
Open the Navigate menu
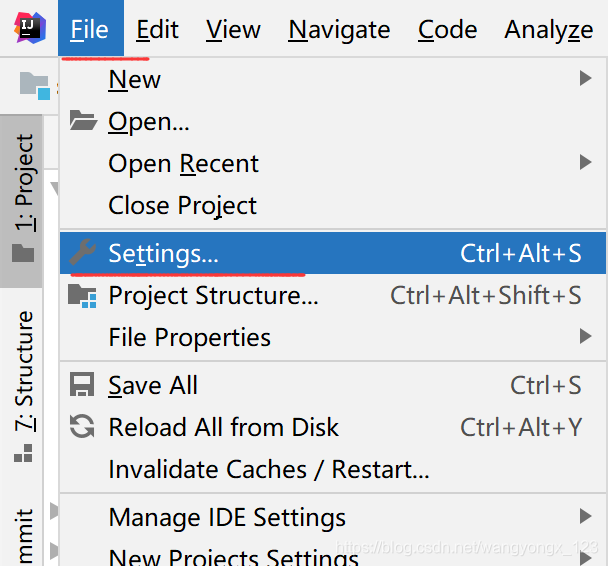point(339,30)
